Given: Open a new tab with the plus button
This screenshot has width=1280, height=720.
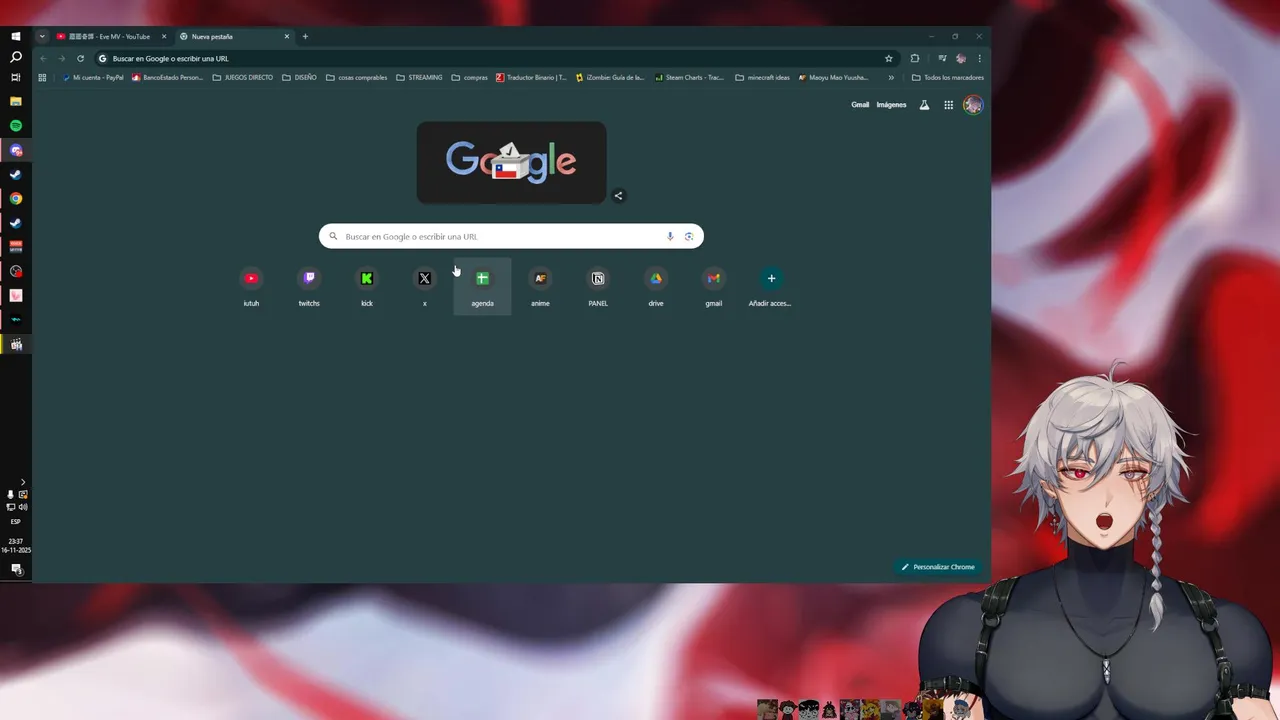Looking at the screenshot, I should click(305, 36).
